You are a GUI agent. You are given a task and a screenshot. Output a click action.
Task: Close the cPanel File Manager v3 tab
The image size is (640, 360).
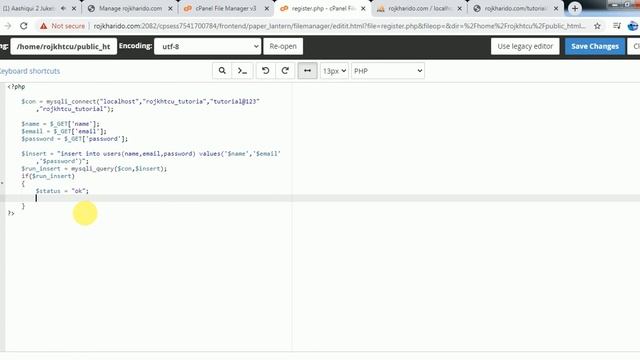coord(267,8)
